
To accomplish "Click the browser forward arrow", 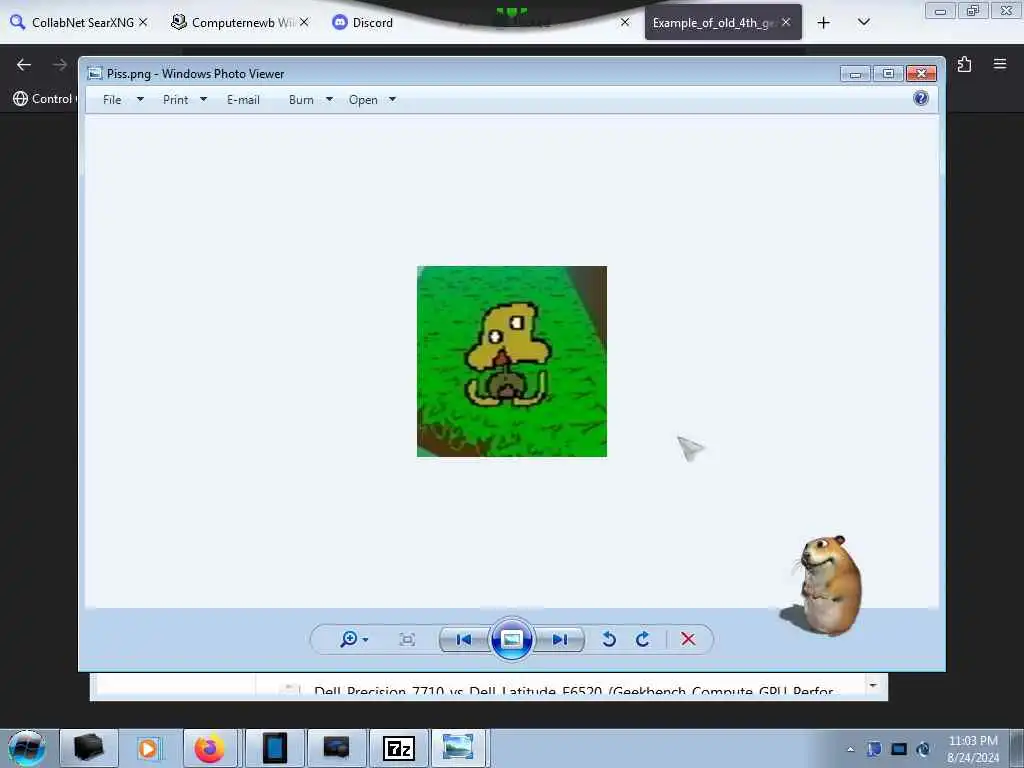I will click(60, 65).
